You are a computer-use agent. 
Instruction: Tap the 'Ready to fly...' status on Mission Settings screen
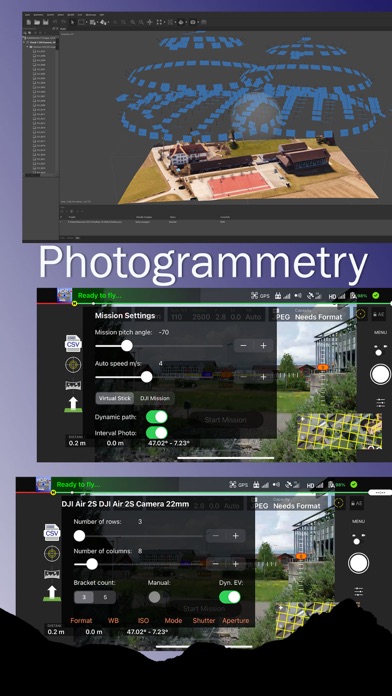tap(100, 296)
